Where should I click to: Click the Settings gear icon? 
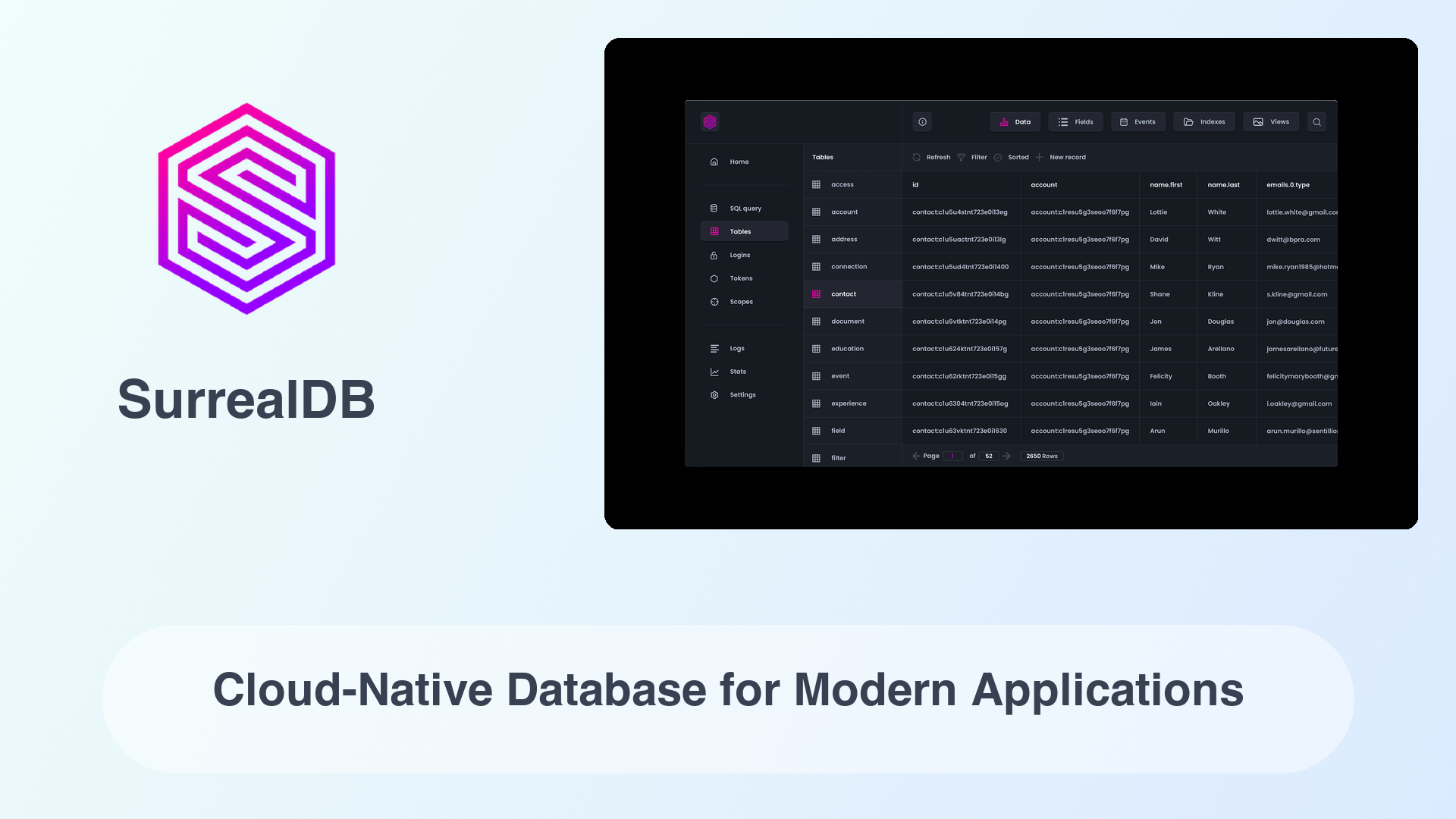pyautogui.click(x=714, y=395)
